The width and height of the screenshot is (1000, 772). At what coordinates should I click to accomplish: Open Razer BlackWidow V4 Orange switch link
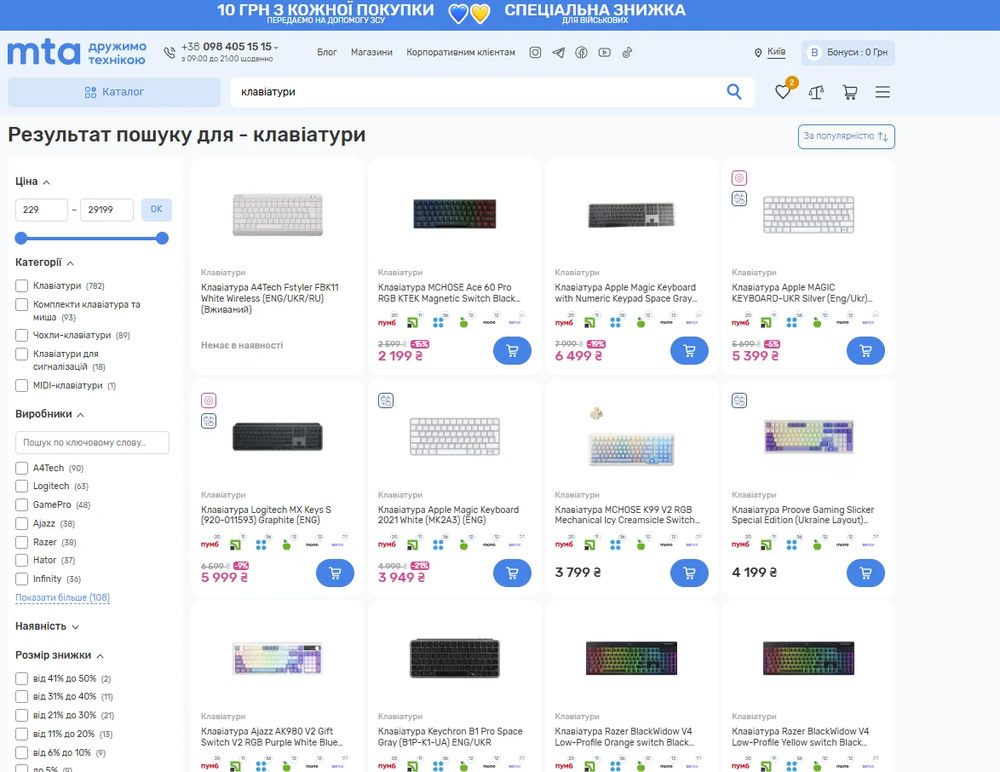point(624,737)
